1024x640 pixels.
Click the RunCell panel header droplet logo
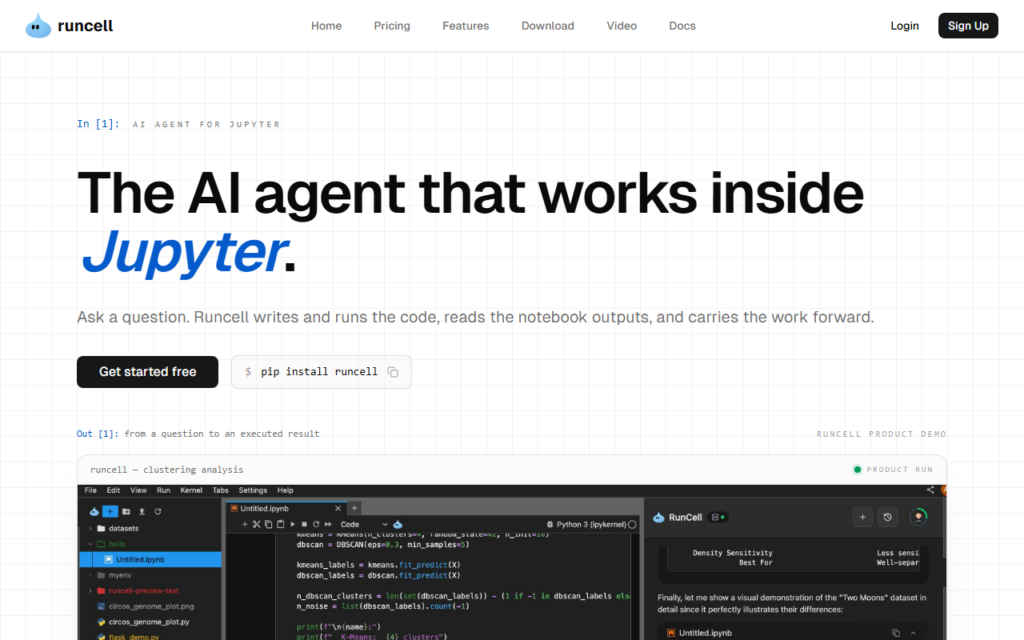coord(659,517)
